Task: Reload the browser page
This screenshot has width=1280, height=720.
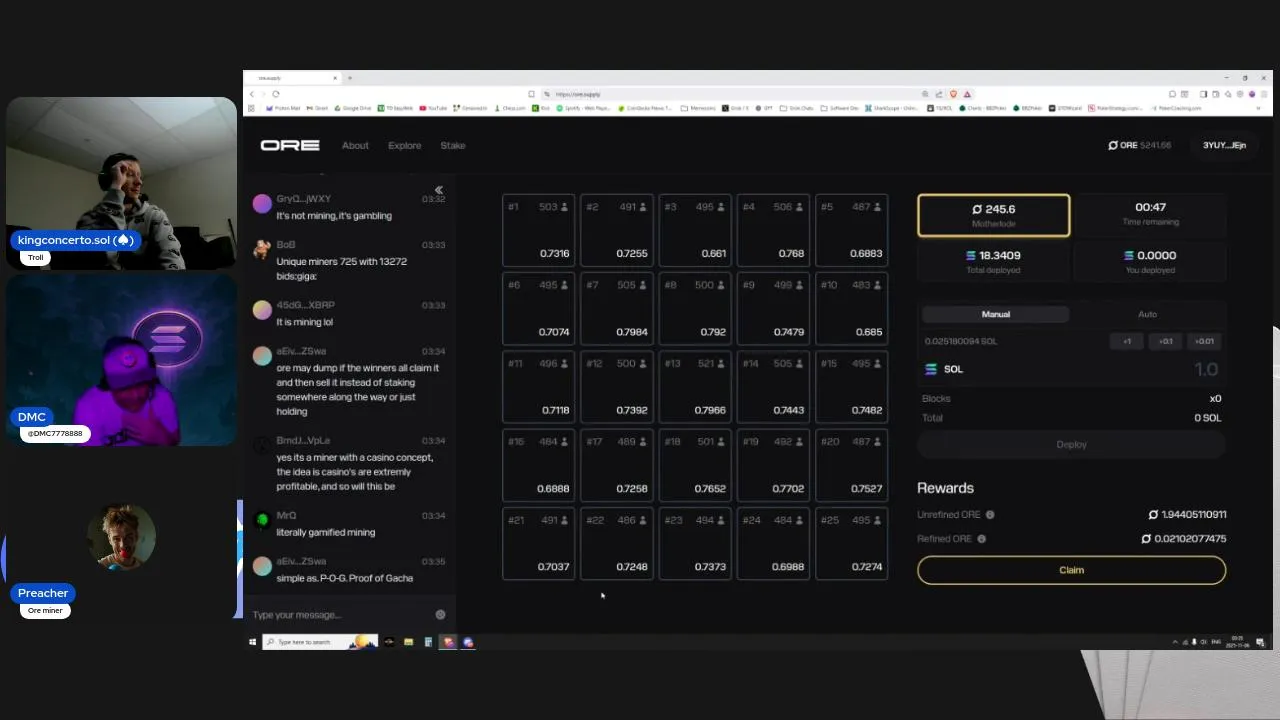Action: coord(275,94)
